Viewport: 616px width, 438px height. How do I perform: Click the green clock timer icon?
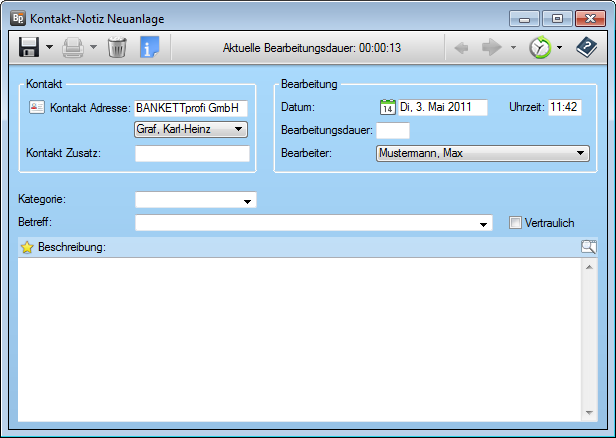coord(540,47)
